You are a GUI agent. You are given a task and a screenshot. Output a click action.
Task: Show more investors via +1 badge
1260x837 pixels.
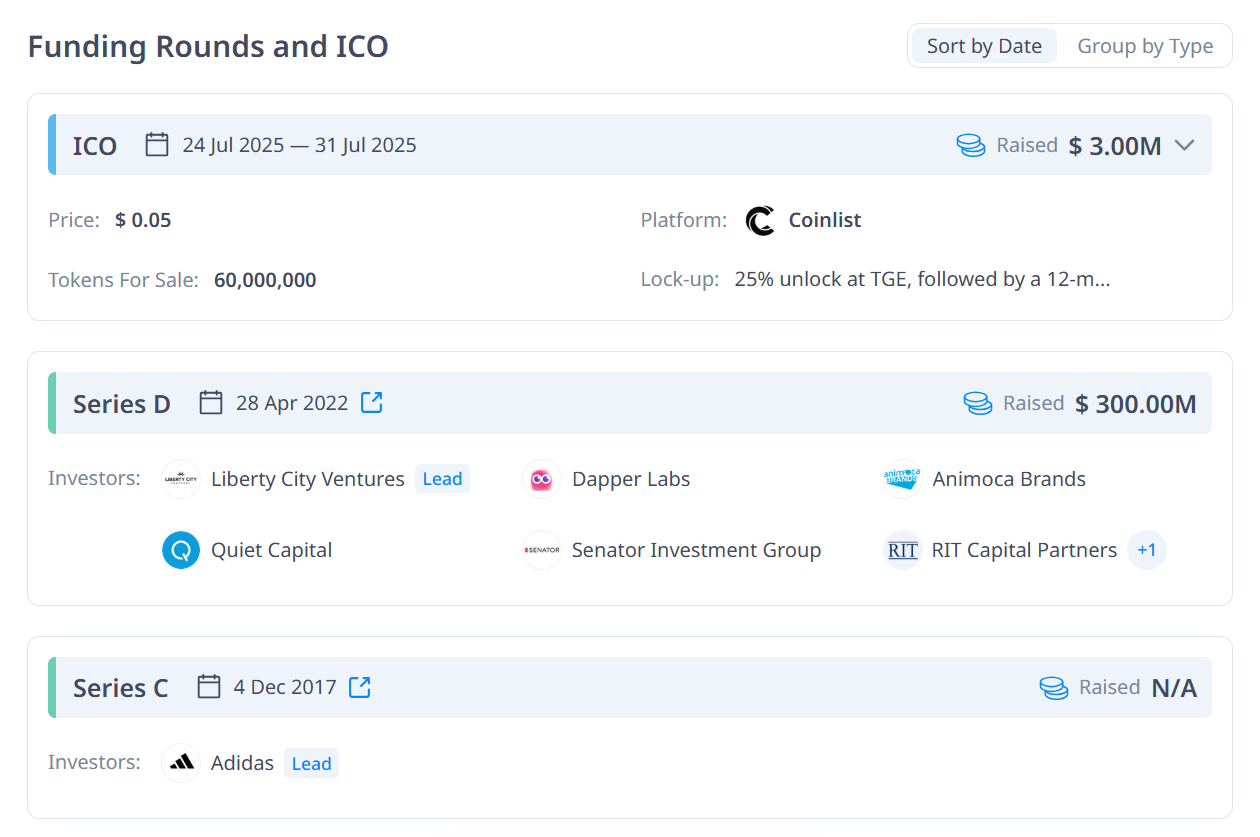point(1147,550)
